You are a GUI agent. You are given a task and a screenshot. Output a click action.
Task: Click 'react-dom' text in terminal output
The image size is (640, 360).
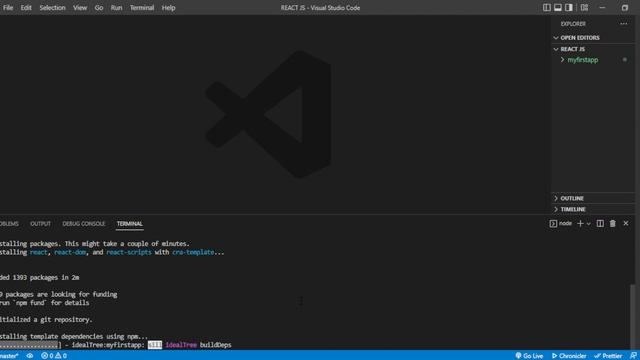click(70, 252)
